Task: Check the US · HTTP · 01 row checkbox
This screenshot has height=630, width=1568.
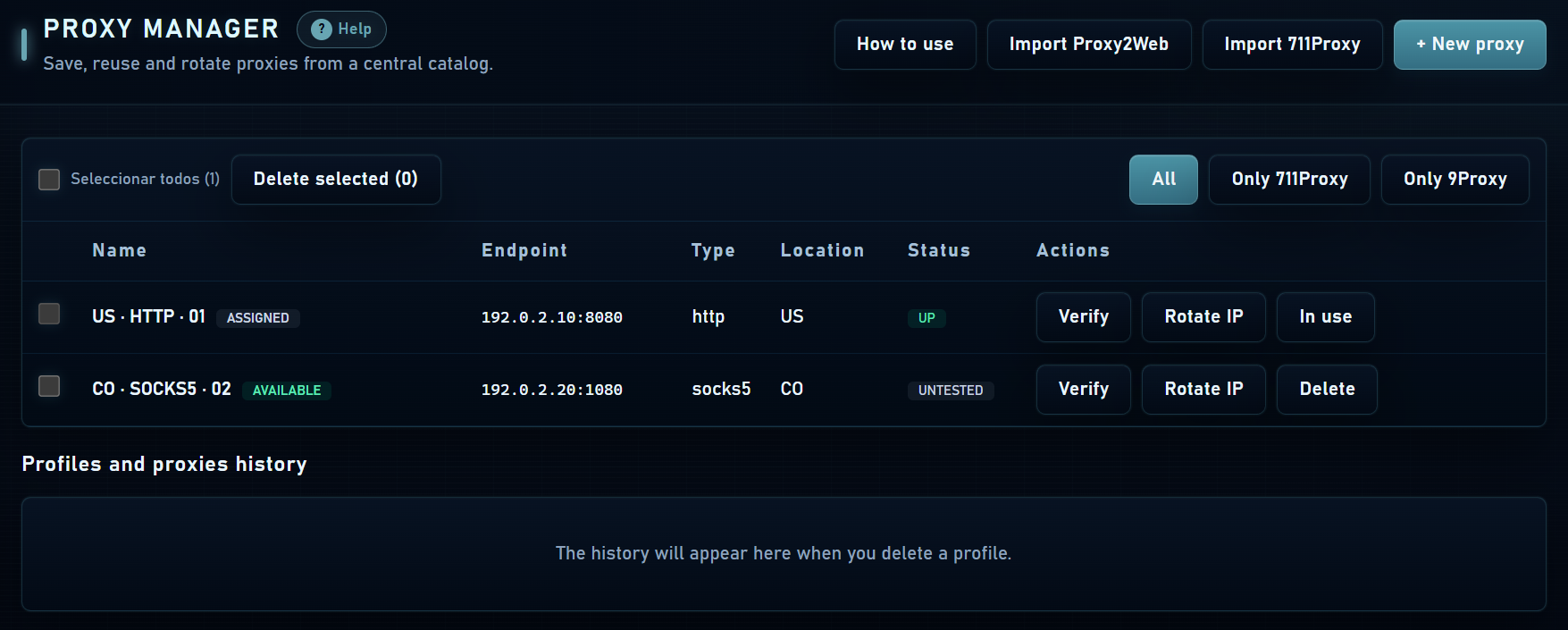Action: [49, 314]
